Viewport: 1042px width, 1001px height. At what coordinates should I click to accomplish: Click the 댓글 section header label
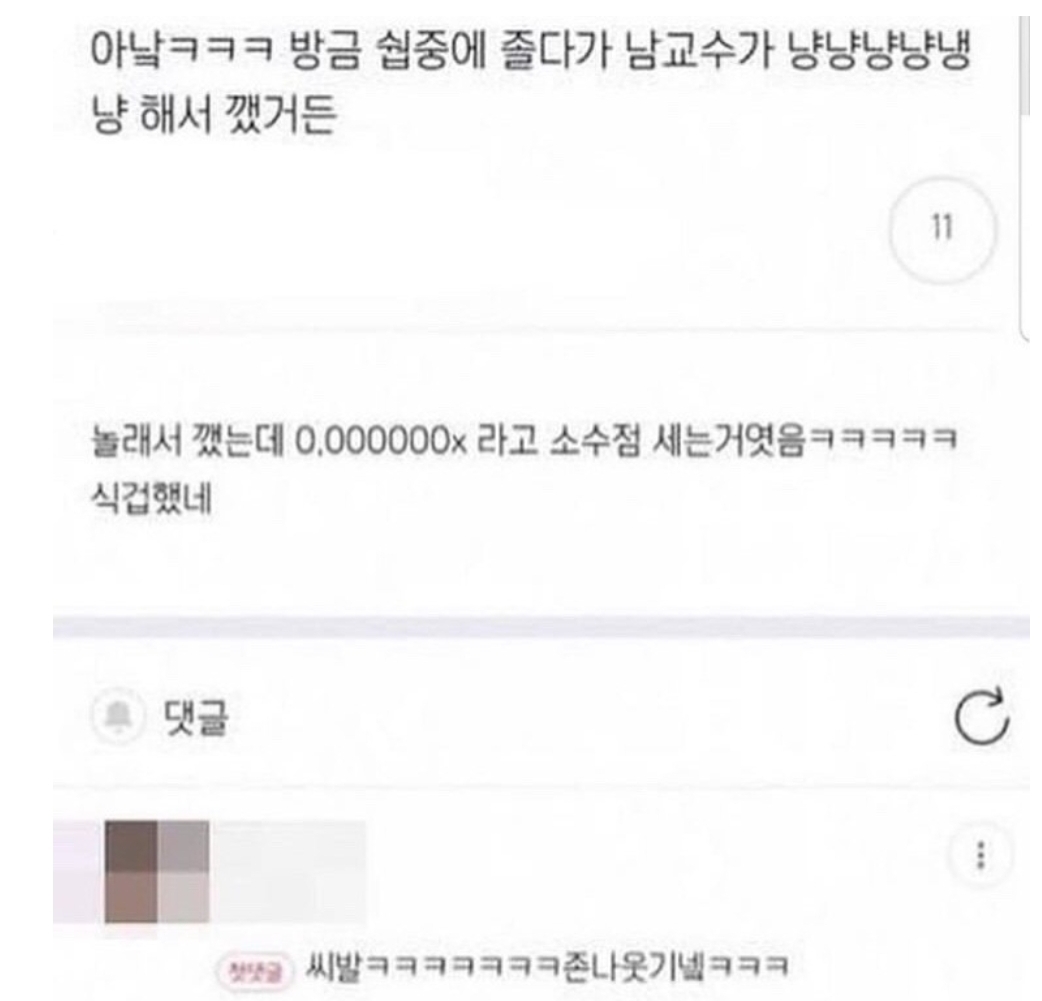click(196, 718)
